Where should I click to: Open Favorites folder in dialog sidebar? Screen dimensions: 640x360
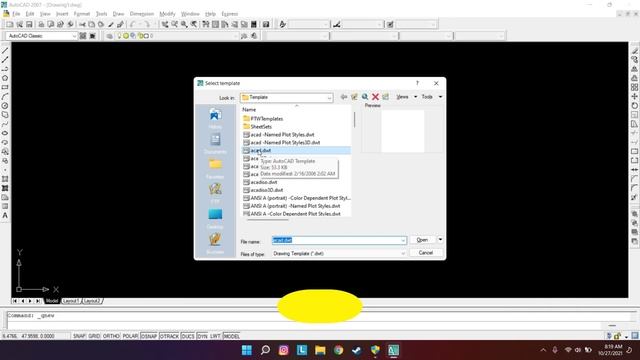coord(215,169)
